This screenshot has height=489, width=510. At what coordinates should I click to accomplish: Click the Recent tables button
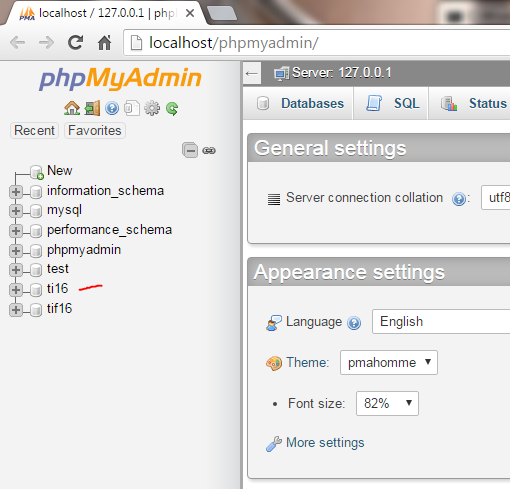[x=34, y=130]
